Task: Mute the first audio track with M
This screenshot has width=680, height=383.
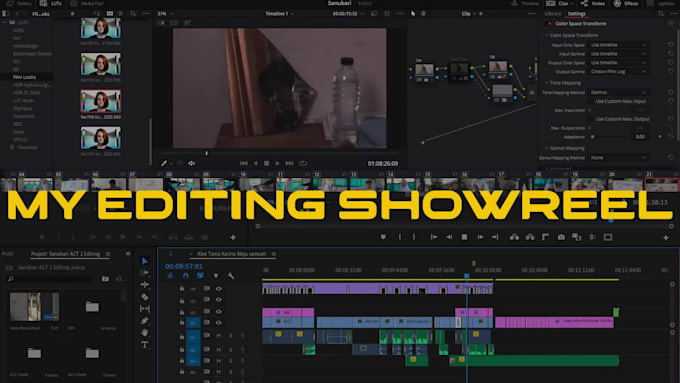Action: [x=219, y=336]
